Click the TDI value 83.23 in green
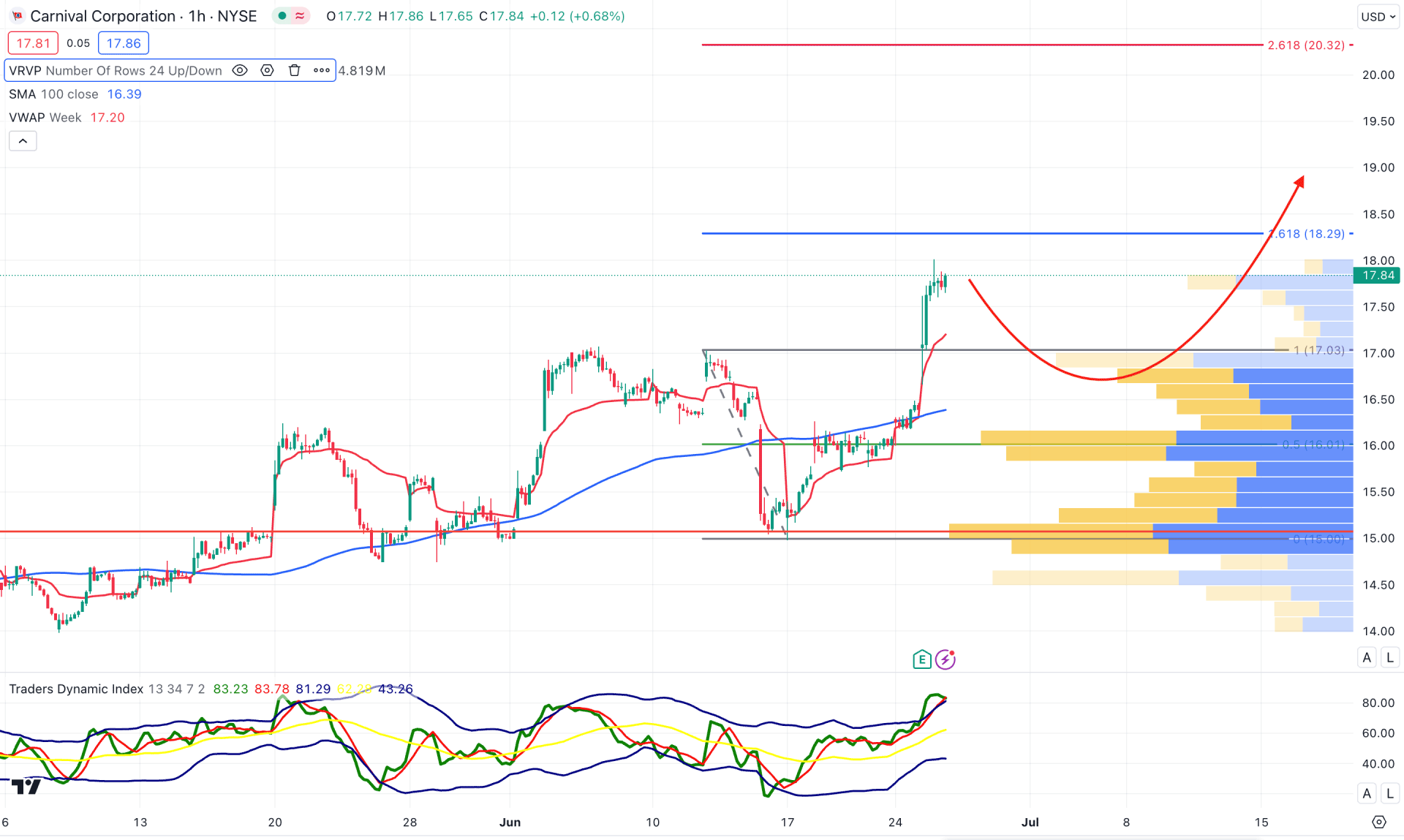Viewport: 1404px width, 840px height. (230, 689)
